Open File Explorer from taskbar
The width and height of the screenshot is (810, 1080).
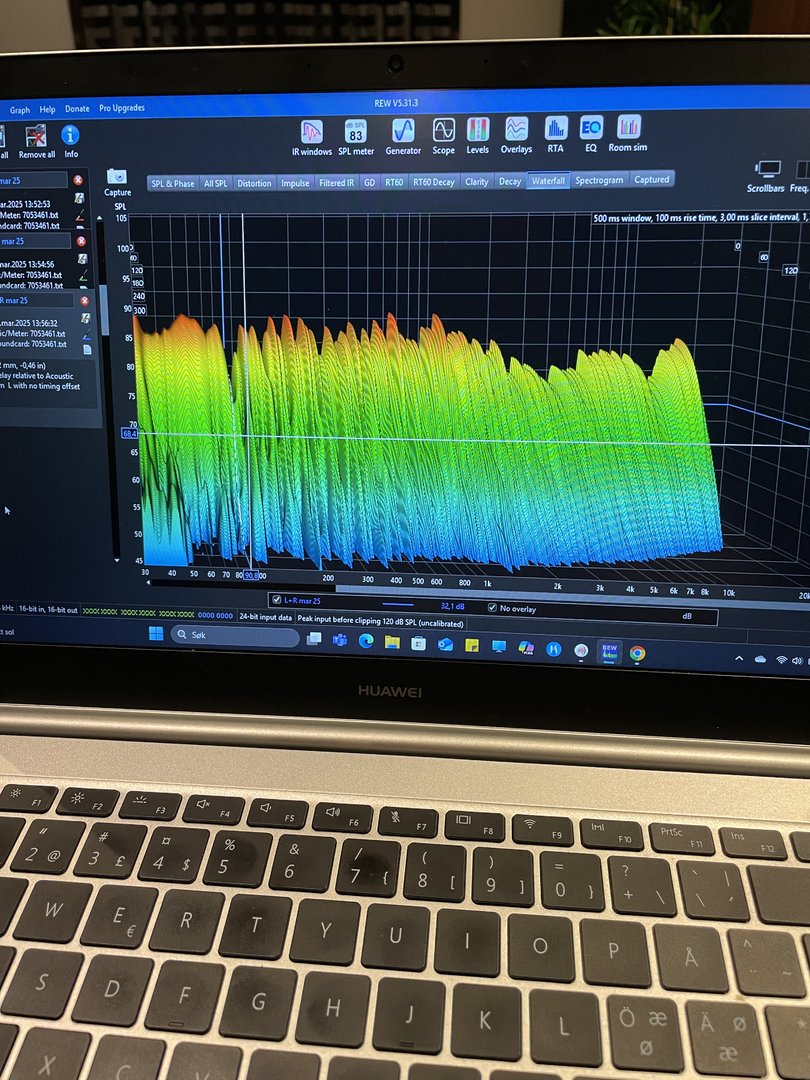392,643
